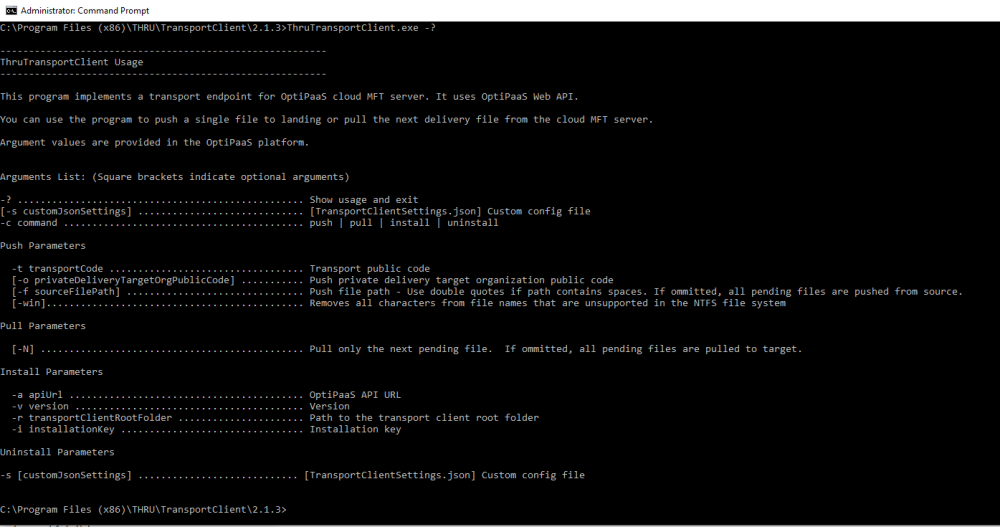Click the Command Prompt icon in title bar
This screenshot has height=527, width=1000.
10,9
